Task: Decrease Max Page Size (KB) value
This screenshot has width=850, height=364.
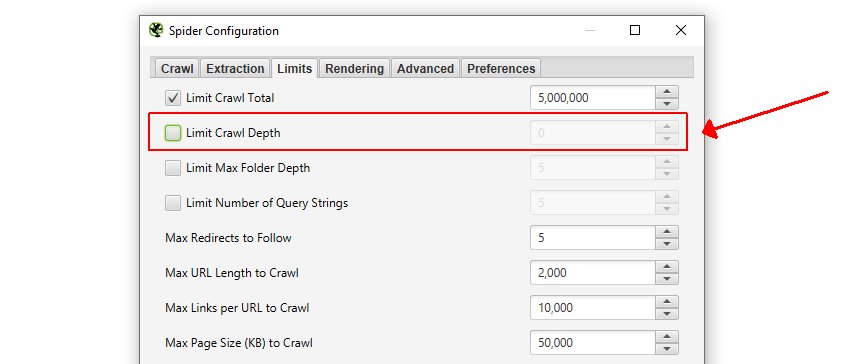Action: (x=667, y=349)
